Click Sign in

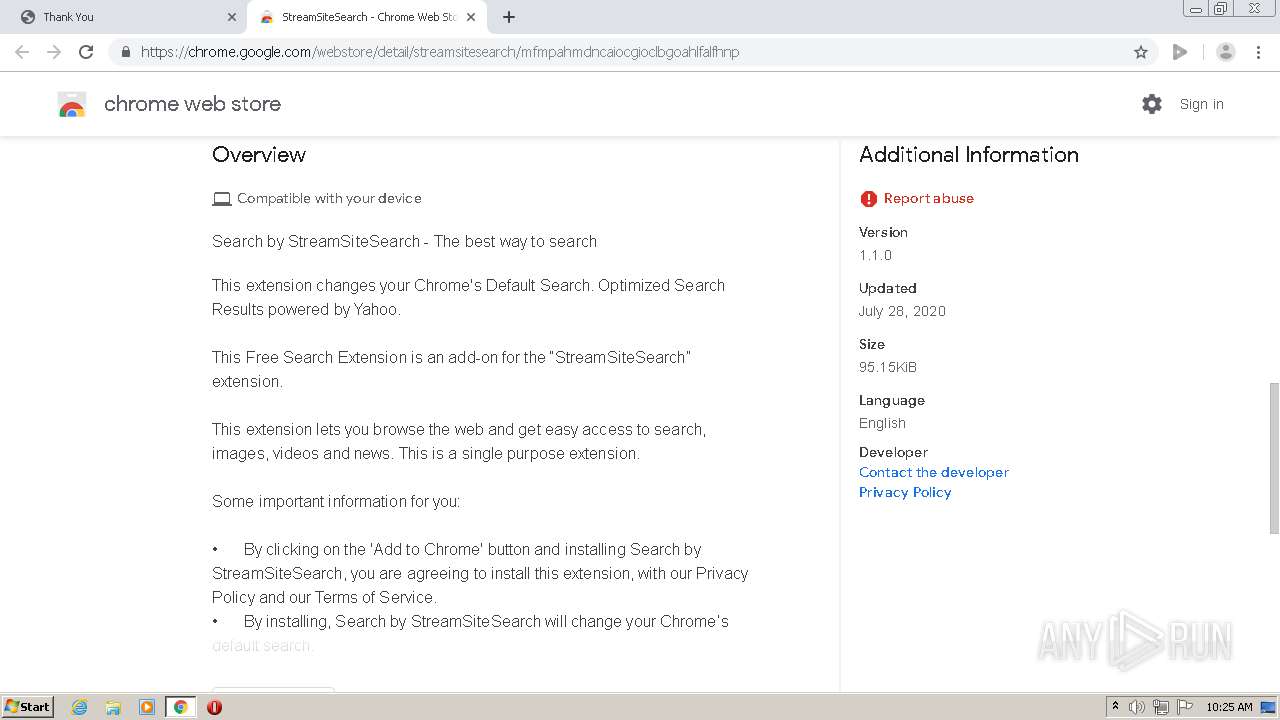point(1201,104)
